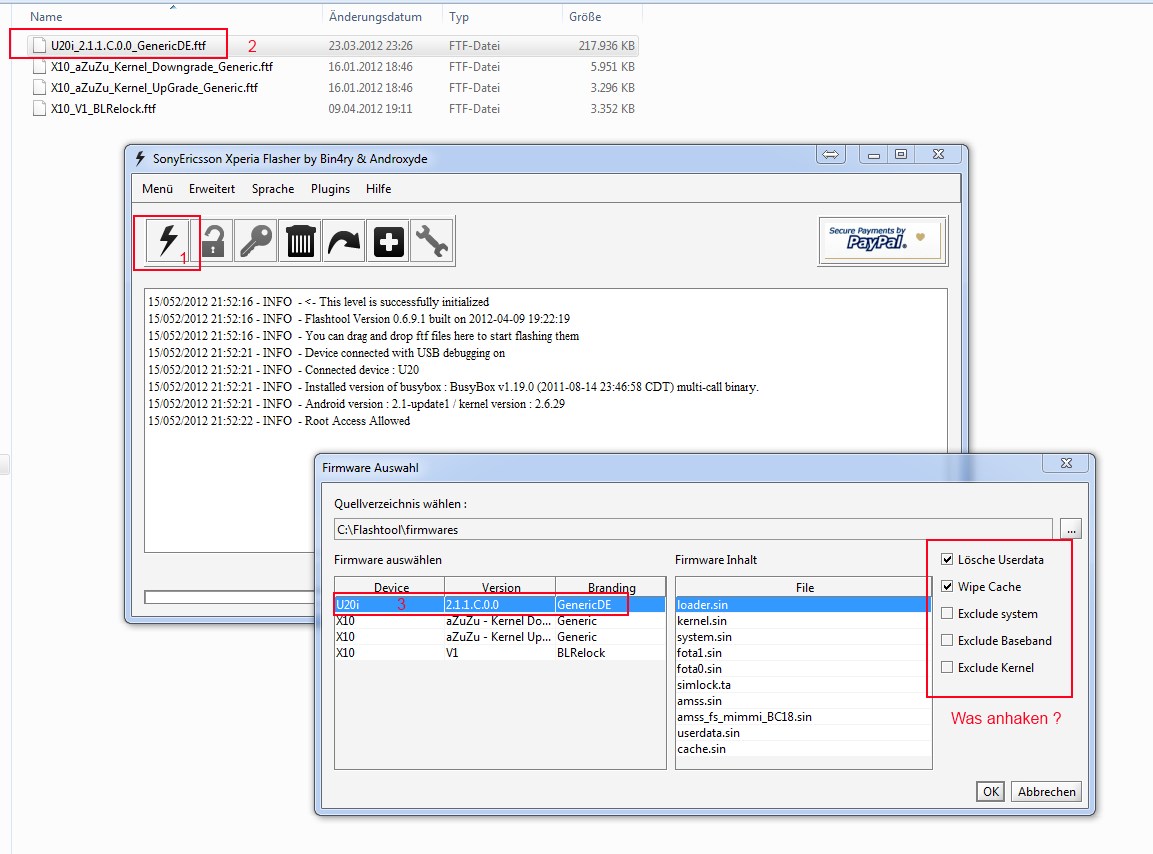The image size is (1153, 854).
Task: Open the PayPal secure payments donate button
Action: pos(882,240)
